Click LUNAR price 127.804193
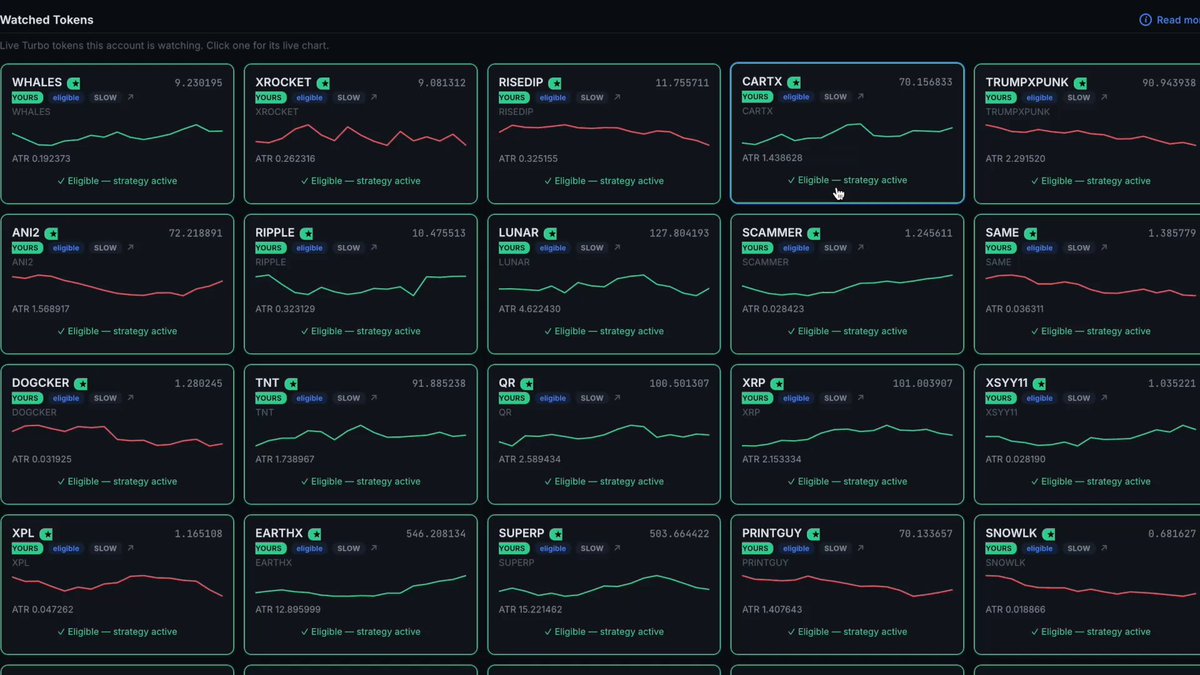 (x=679, y=233)
